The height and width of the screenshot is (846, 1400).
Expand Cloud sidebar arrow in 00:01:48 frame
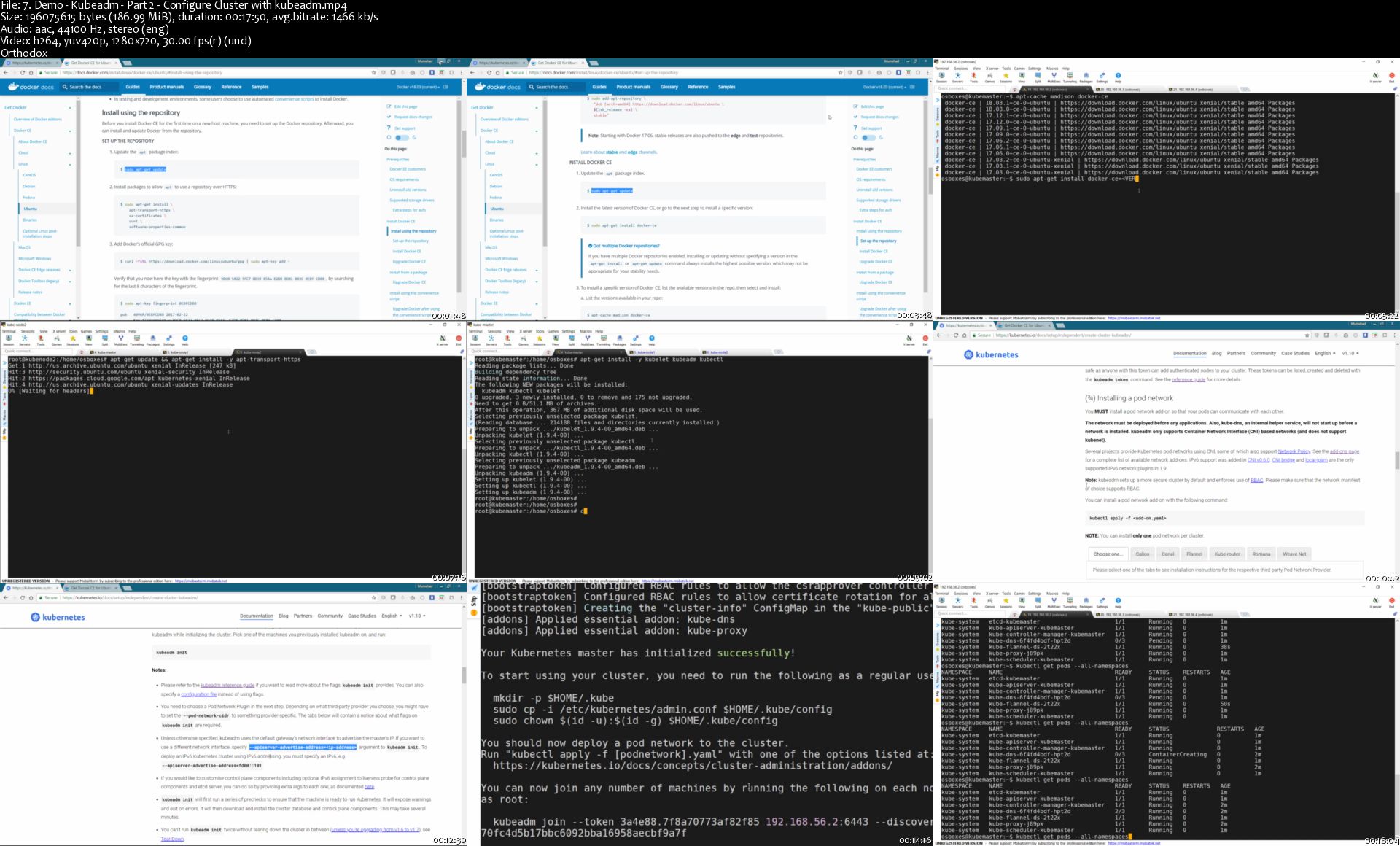pos(70,153)
